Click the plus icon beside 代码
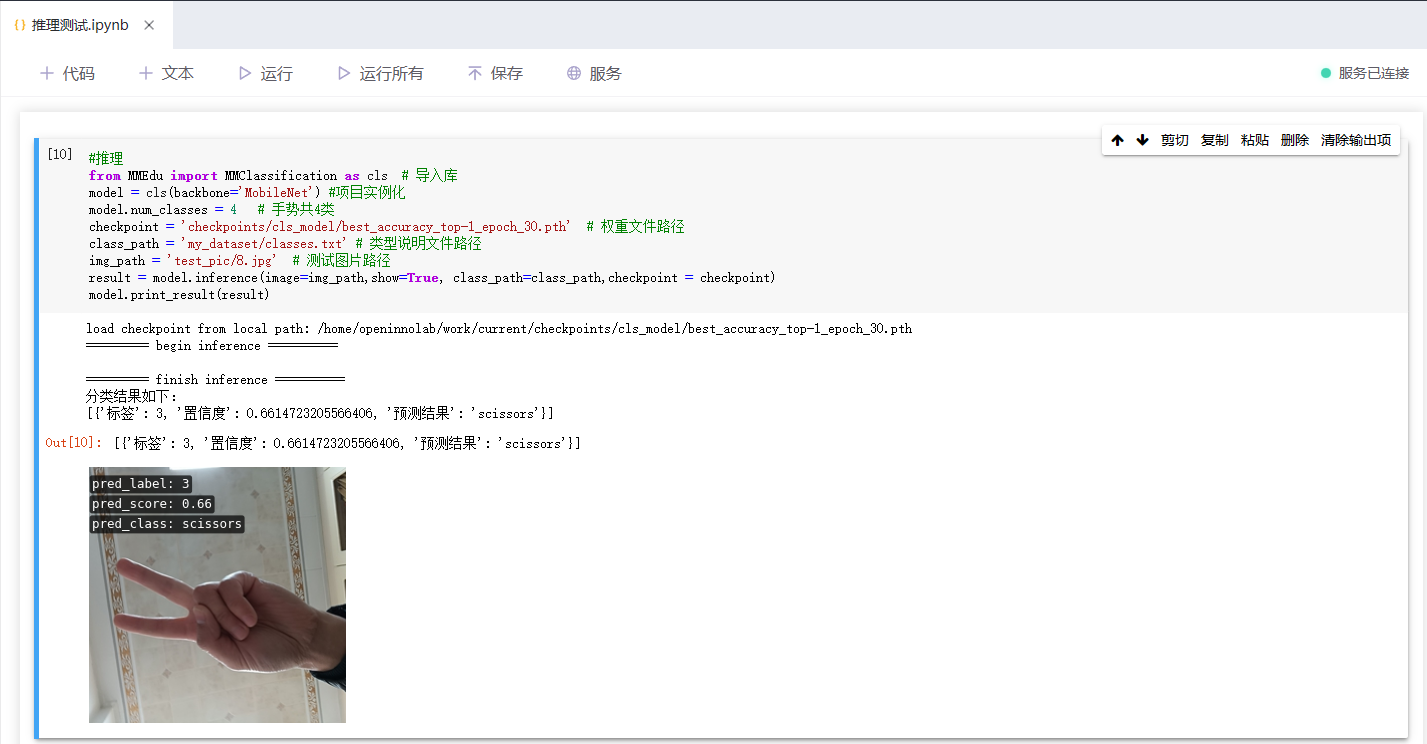The height and width of the screenshot is (744, 1427). (x=46, y=73)
